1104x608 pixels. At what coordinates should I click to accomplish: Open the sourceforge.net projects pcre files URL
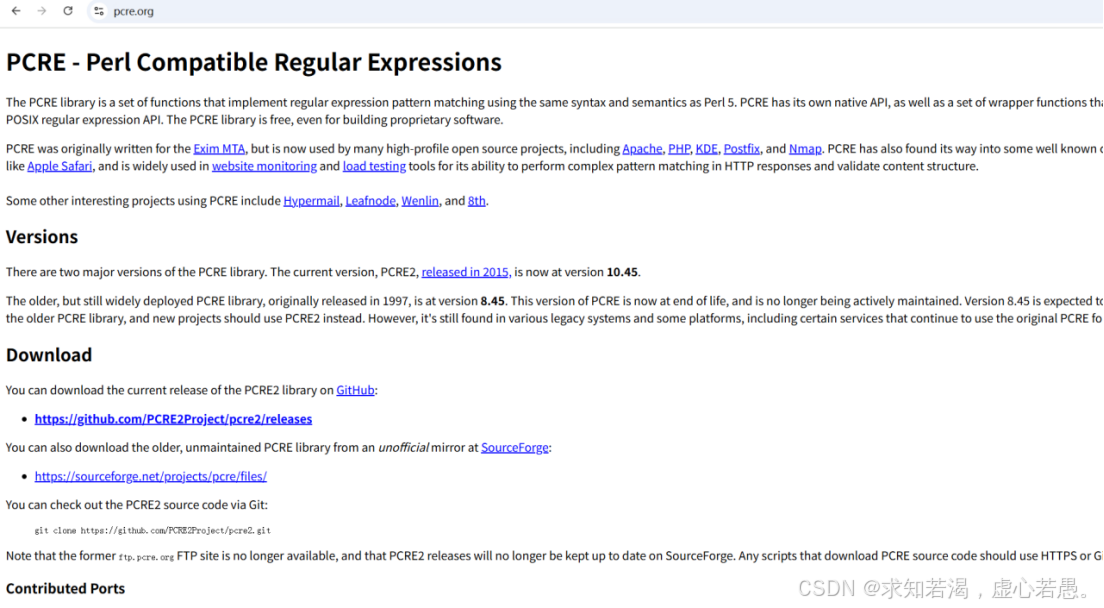click(151, 476)
